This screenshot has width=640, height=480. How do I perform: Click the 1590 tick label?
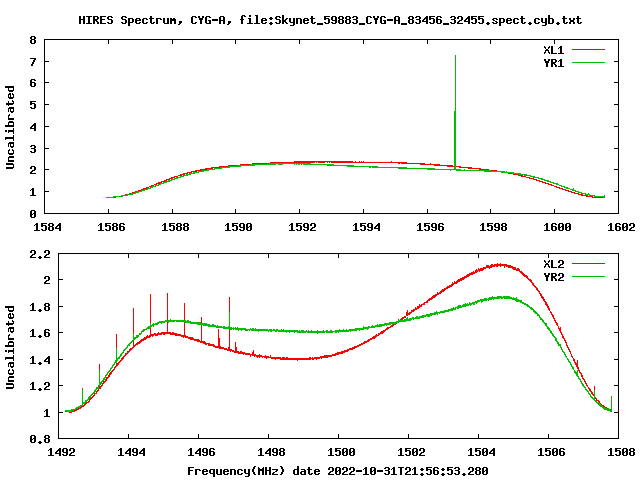click(238, 227)
